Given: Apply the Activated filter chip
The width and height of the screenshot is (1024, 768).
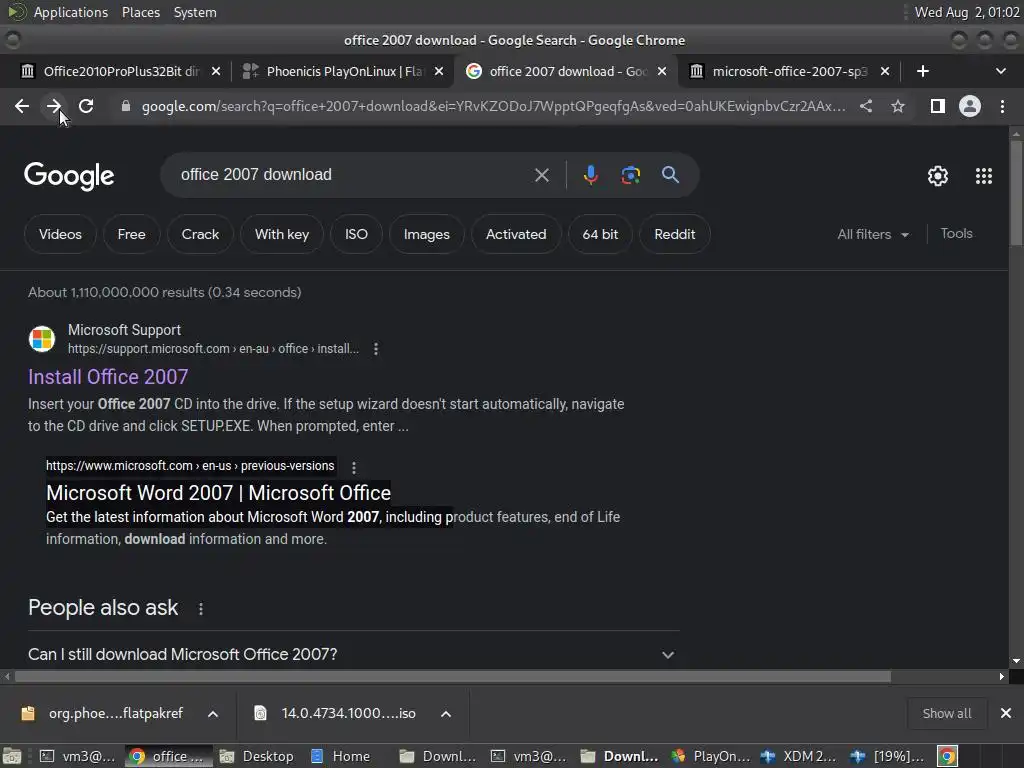Looking at the screenshot, I should tap(516, 234).
